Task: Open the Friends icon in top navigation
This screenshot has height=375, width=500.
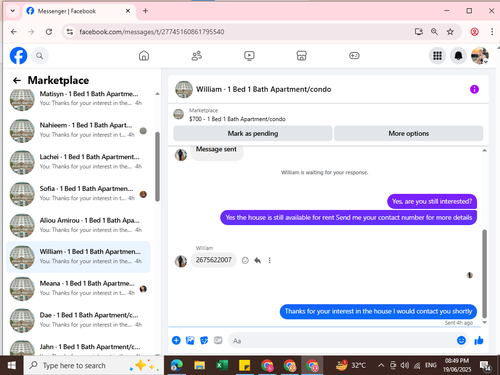Action: click(197, 56)
